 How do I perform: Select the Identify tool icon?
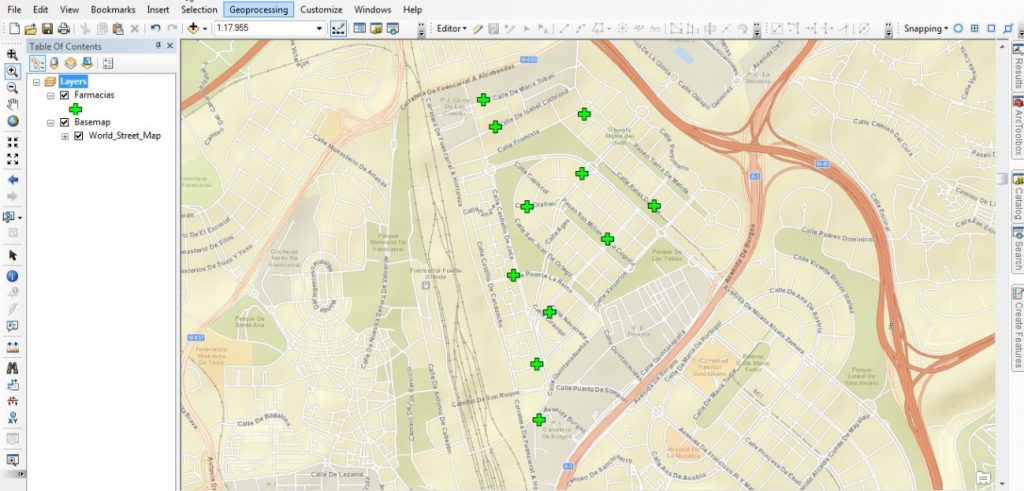pyautogui.click(x=13, y=275)
